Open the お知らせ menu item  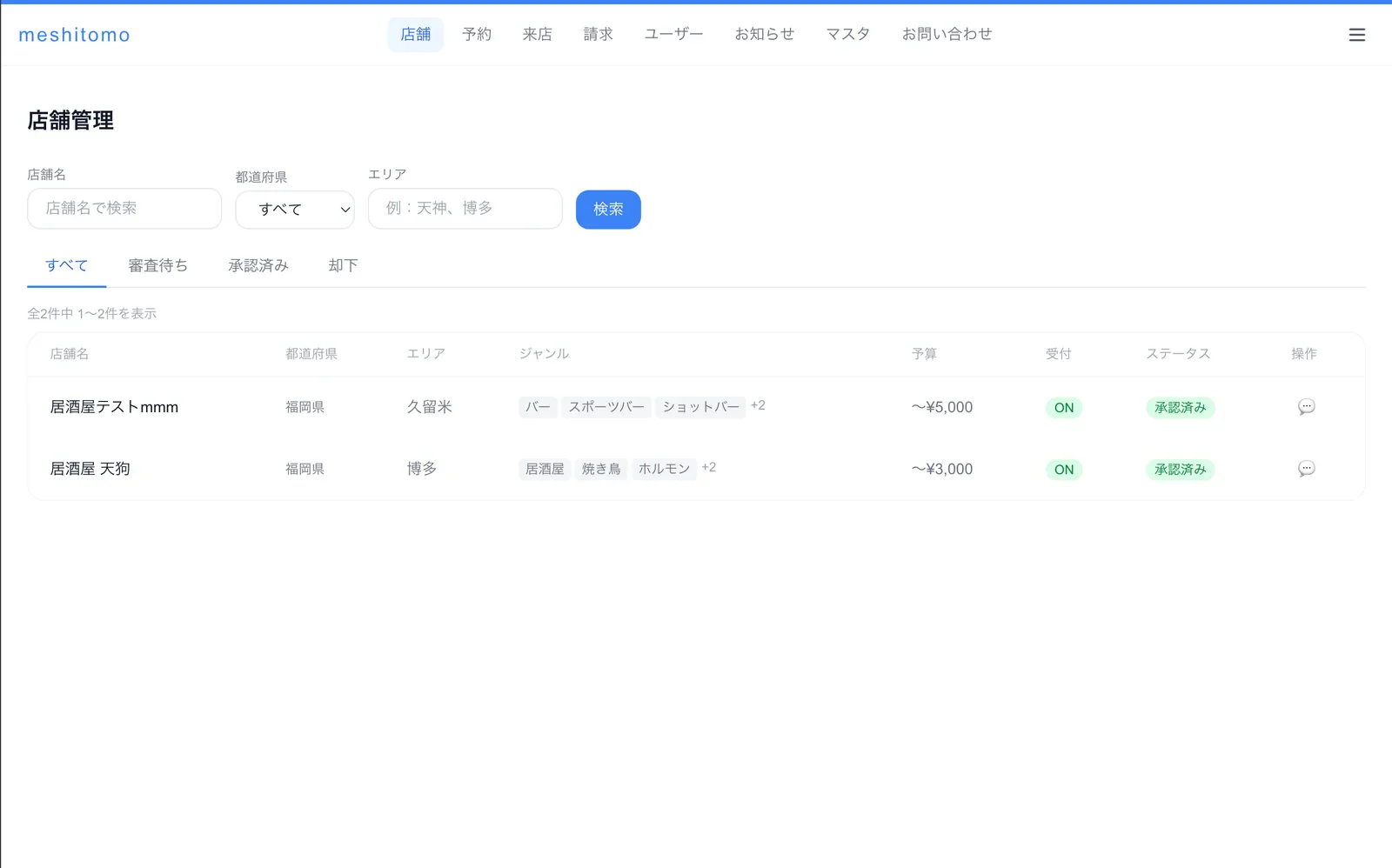click(x=764, y=35)
